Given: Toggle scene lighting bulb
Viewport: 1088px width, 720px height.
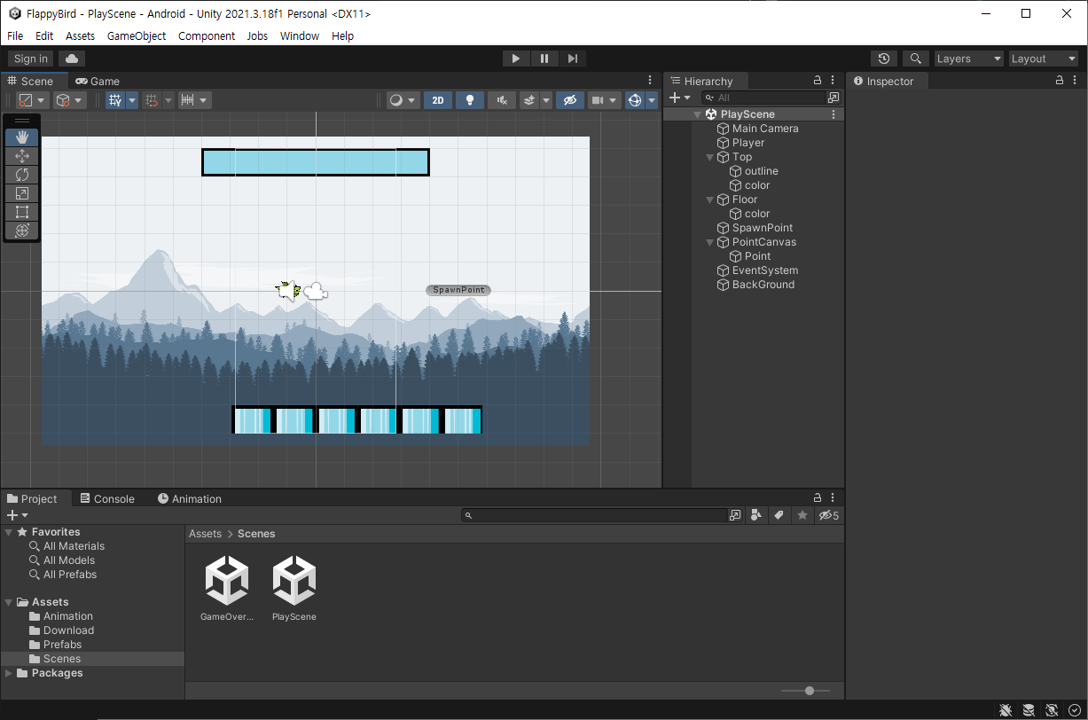Looking at the screenshot, I should (x=470, y=100).
